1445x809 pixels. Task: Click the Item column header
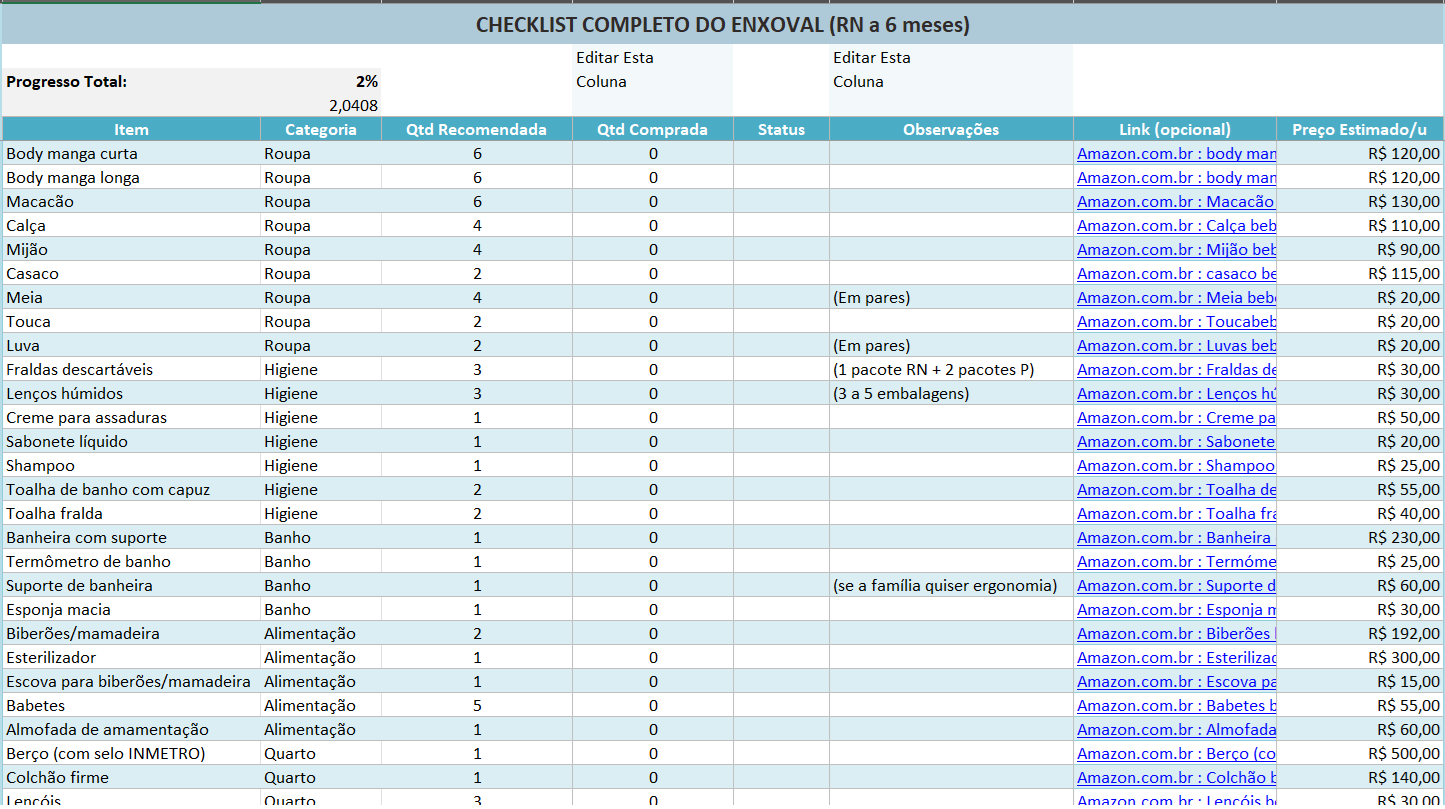129,129
